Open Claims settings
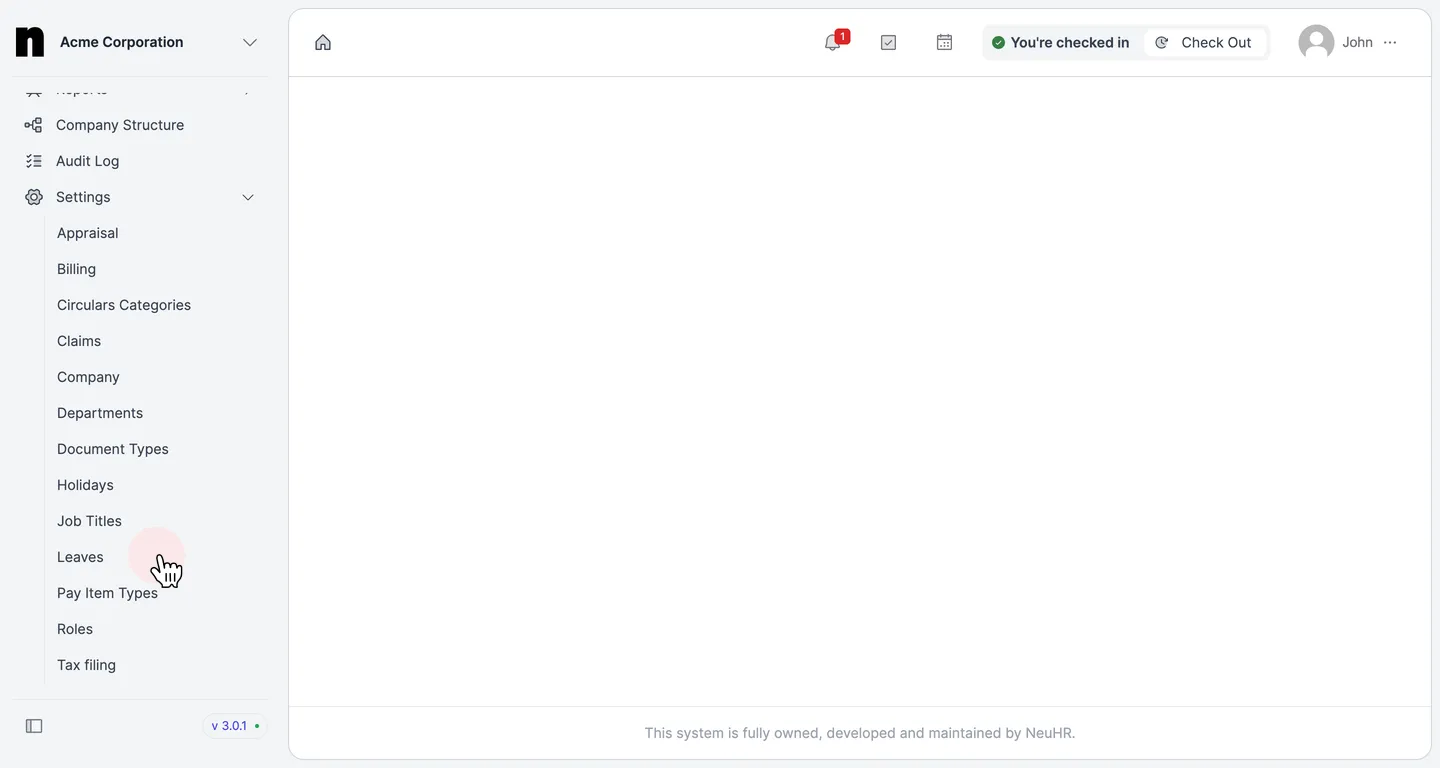The image size is (1440, 768). [79, 341]
